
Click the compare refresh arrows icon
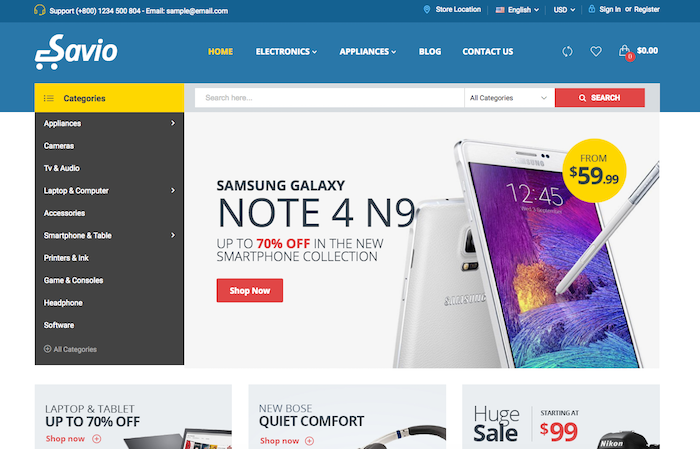[x=567, y=51]
